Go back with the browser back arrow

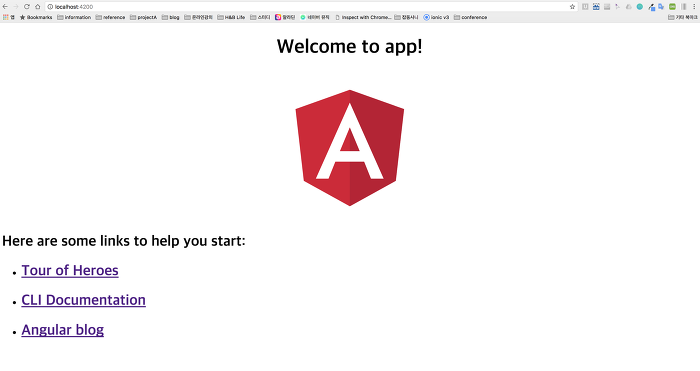point(5,7)
